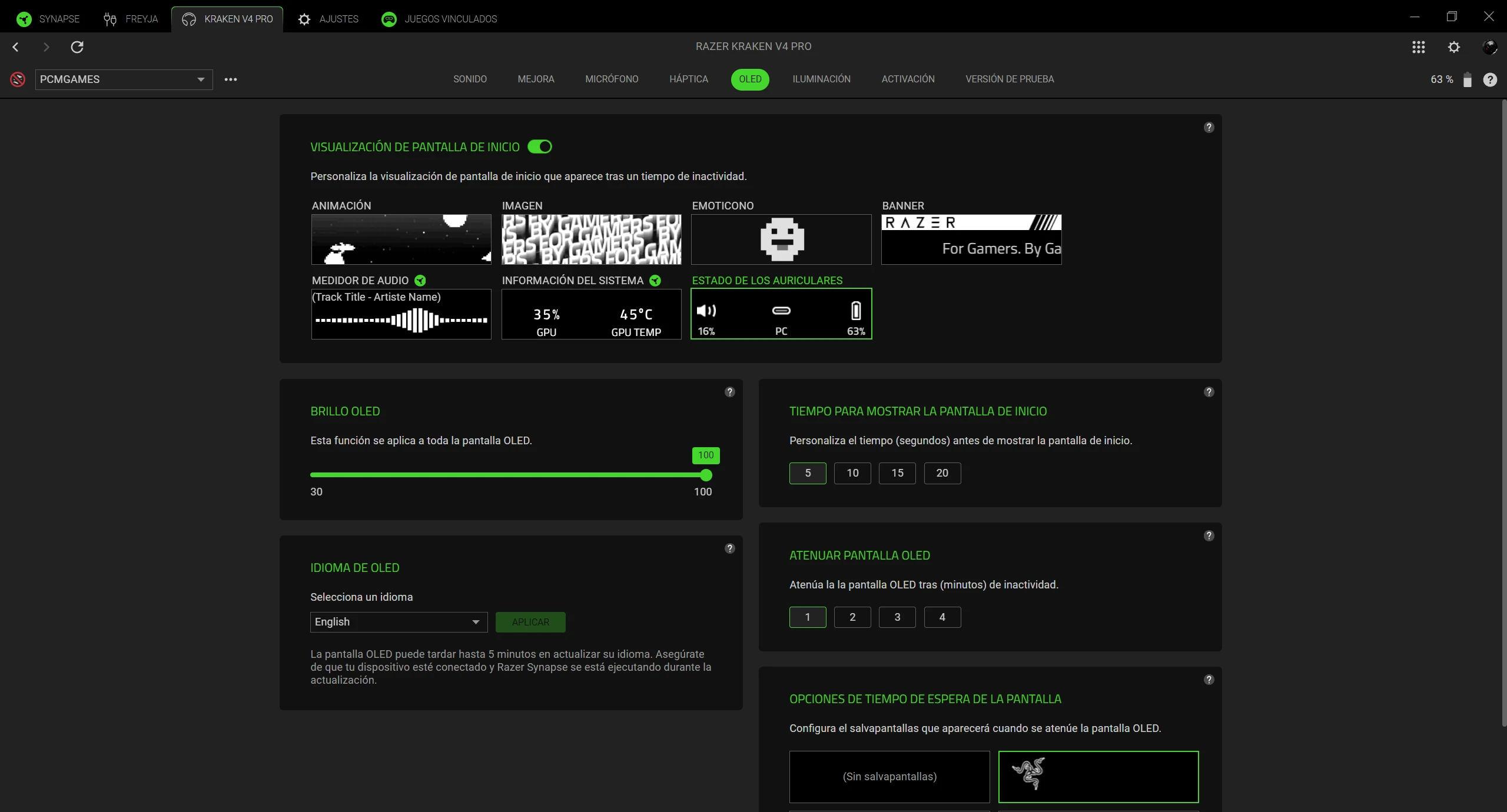The image size is (1507, 812).
Task: Dim OLED after 3 minutes
Action: (x=897, y=617)
